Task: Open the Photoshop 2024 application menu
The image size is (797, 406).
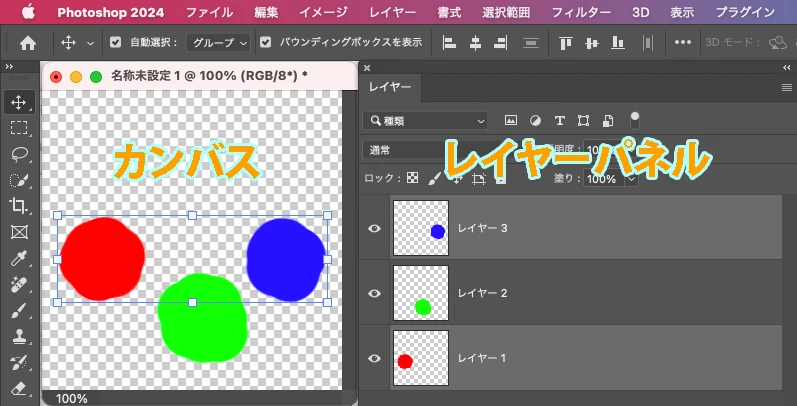Action: pyautogui.click(x=110, y=12)
